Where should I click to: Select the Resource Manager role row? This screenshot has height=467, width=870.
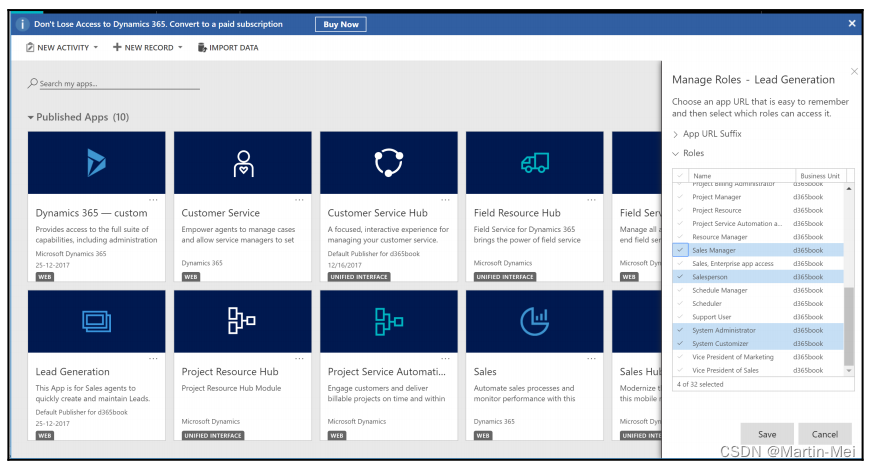click(758, 237)
